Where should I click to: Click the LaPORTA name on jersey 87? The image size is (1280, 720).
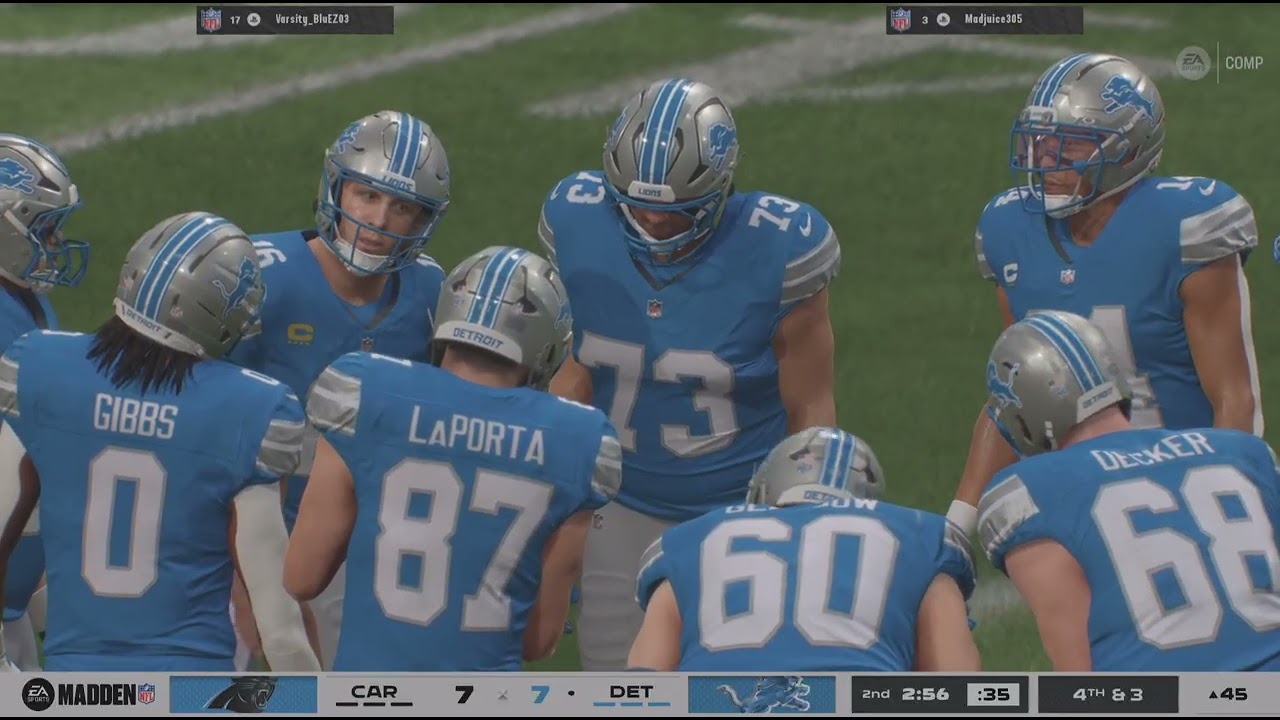pyautogui.click(x=476, y=435)
